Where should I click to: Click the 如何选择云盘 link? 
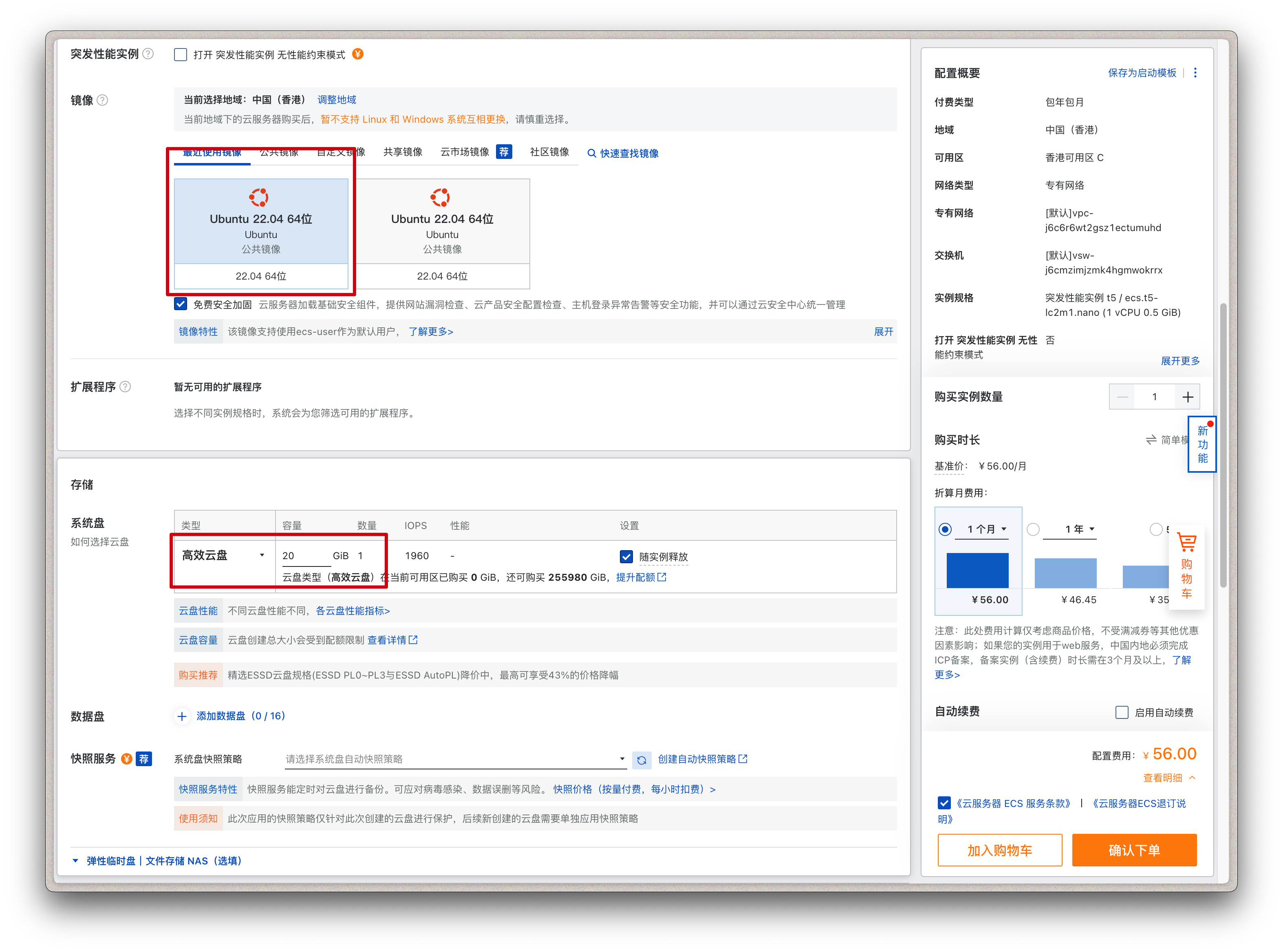(100, 542)
